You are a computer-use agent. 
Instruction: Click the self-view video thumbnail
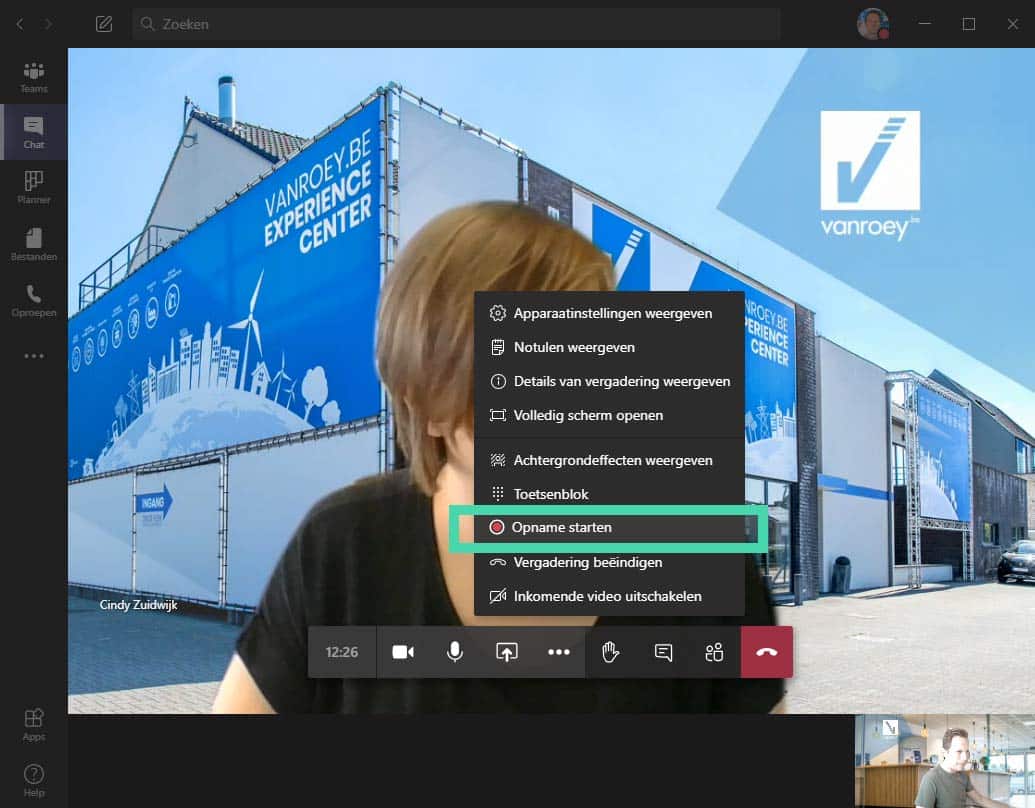pyautogui.click(x=945, y=761)
